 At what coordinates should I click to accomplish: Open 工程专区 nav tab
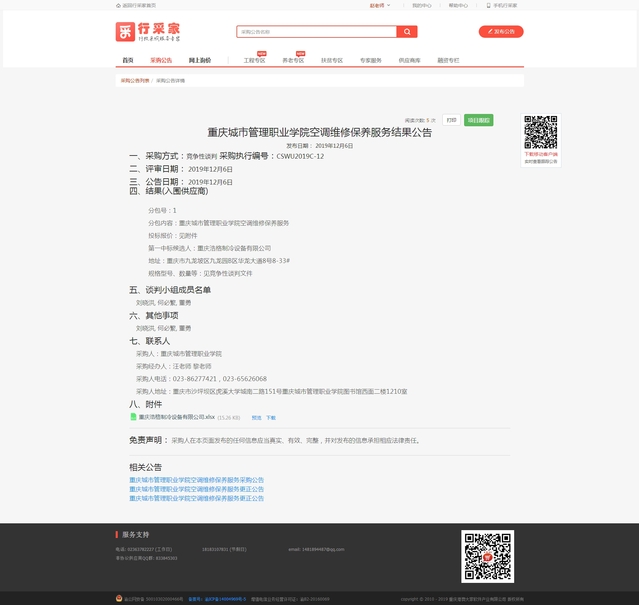click(254, 60)
